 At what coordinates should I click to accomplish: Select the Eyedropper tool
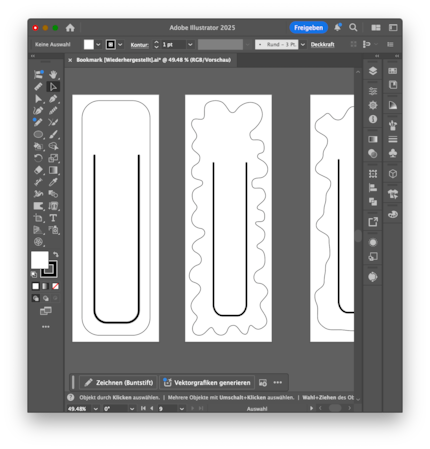pyautogui.click(x=53, y=182)
